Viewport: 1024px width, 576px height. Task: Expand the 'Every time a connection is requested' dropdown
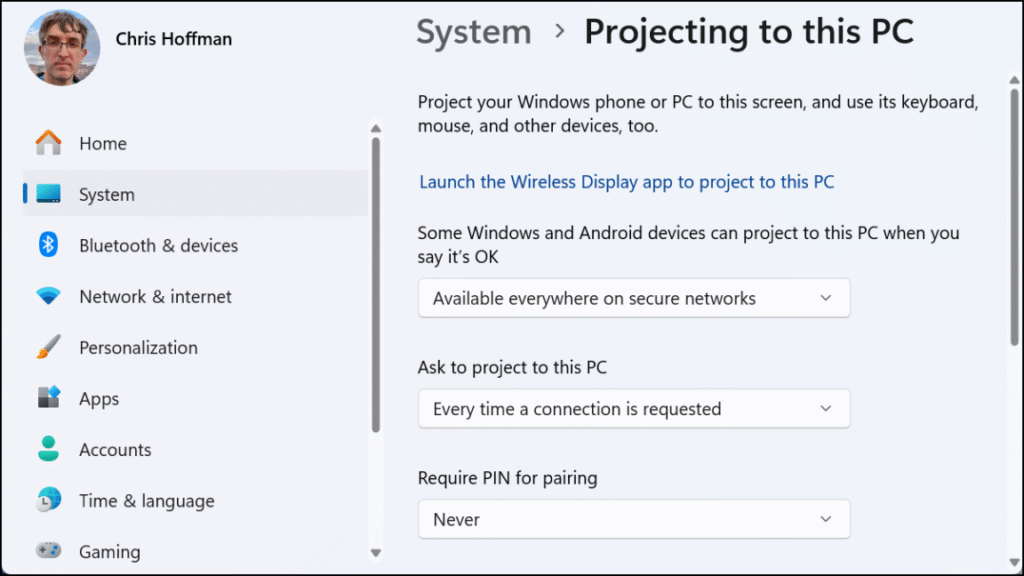pos(633,409)
